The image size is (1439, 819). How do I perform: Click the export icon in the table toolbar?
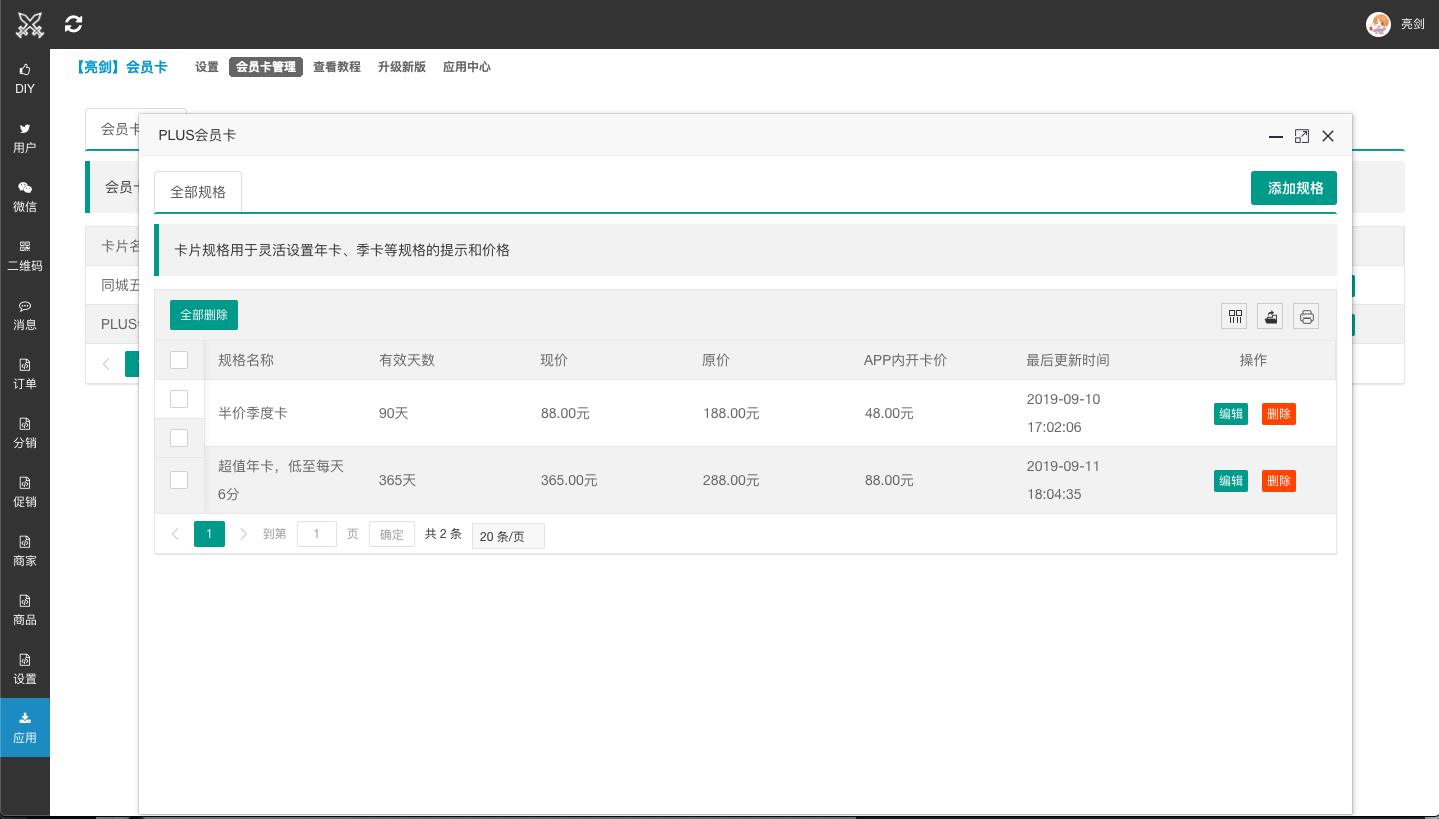tap(1269, 315)
